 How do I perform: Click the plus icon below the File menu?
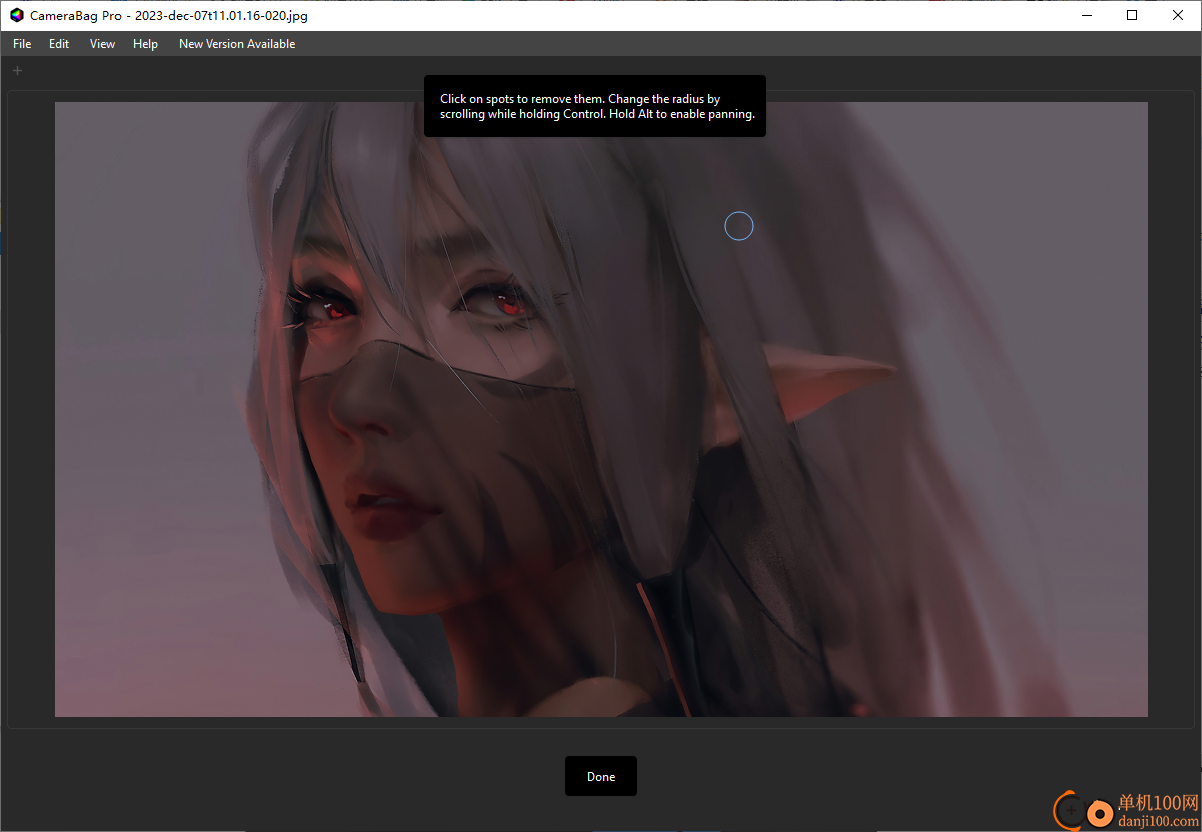point(17,70)
